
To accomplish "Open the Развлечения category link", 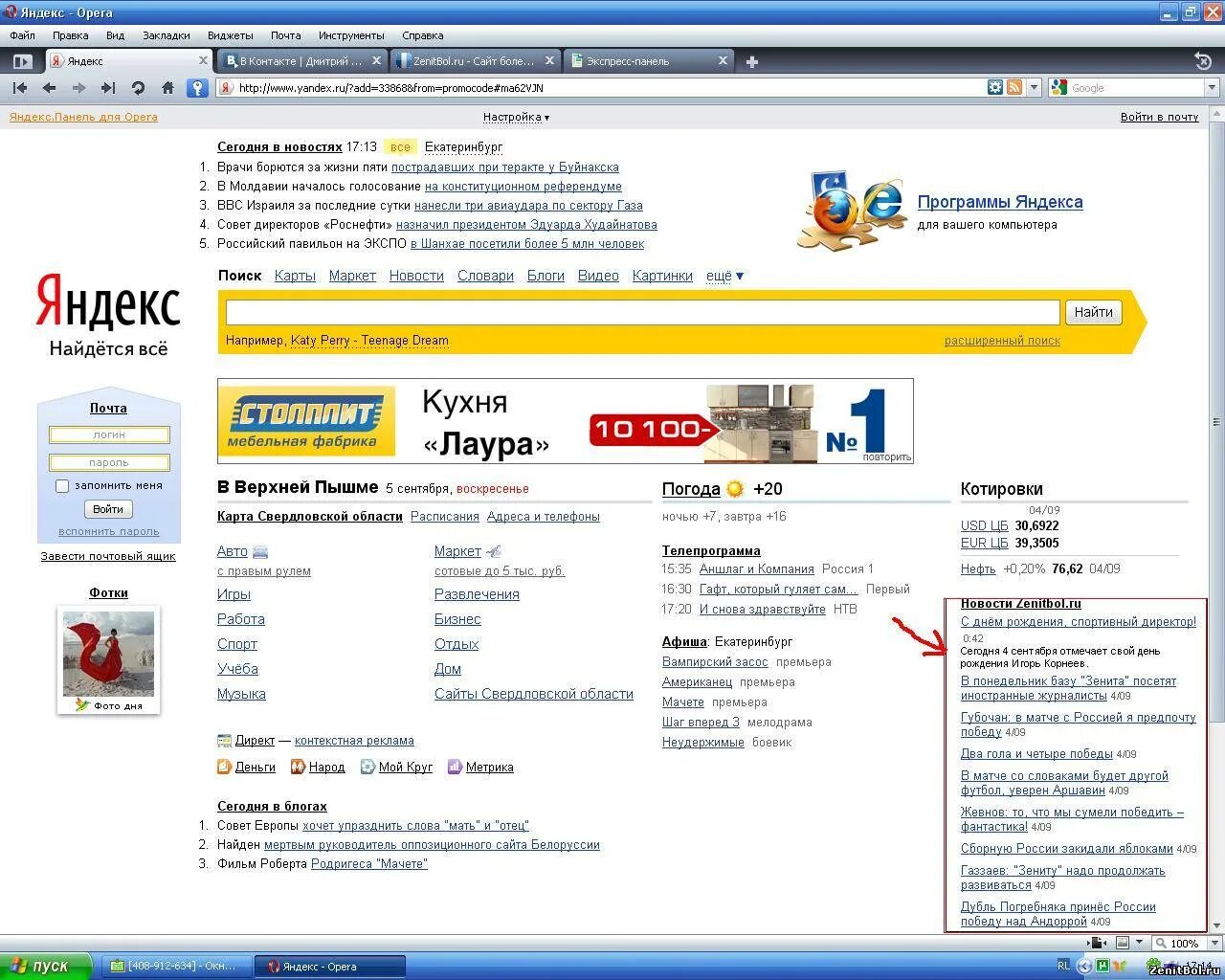I will pyautogui.click(x=477, y=594).
